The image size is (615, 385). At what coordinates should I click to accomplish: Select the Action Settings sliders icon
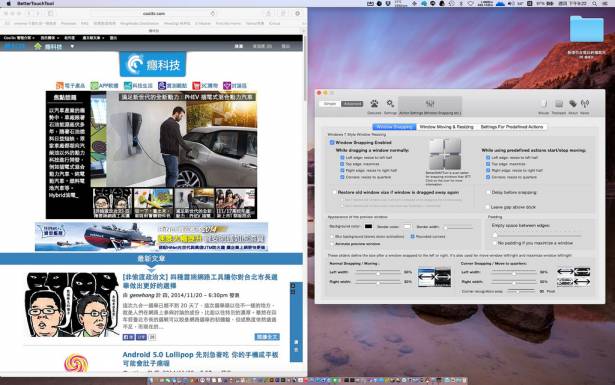point(430,104)
